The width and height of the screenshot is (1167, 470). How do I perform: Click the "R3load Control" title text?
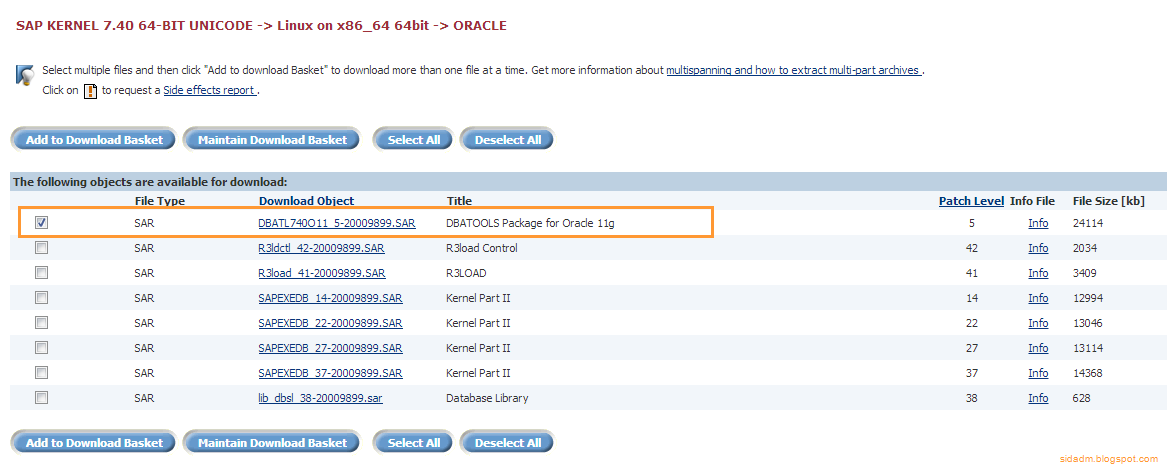482,248
